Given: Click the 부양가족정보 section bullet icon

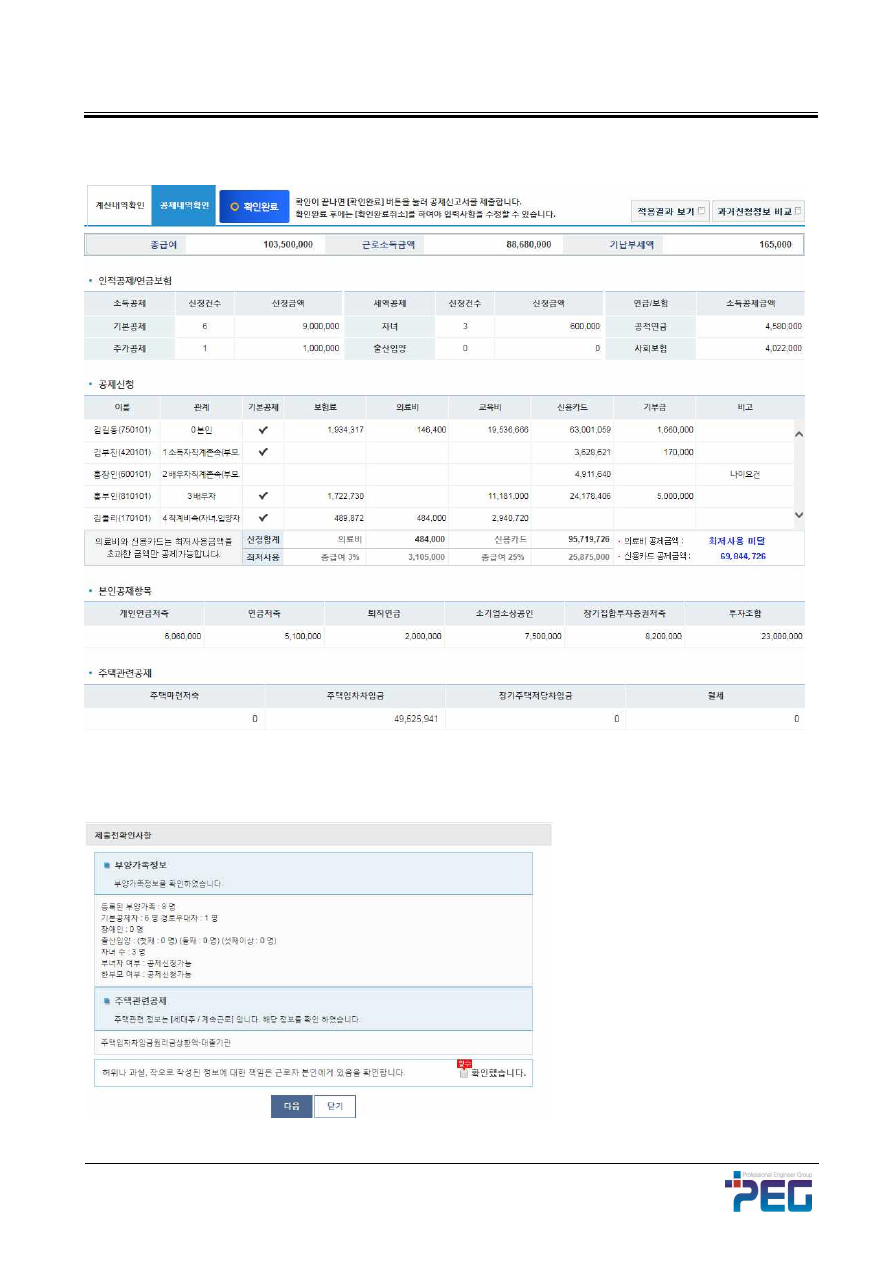Looking at the screenshot, I should 106,866.
